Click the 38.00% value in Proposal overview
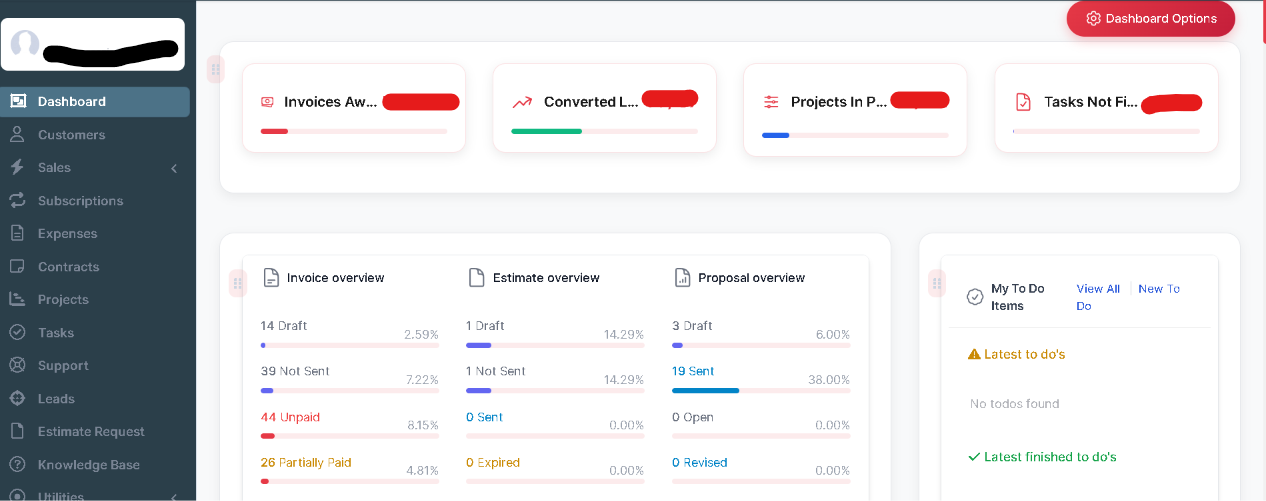The height and width of the screenshot is (501, 1266). click(x=829, y=380)
